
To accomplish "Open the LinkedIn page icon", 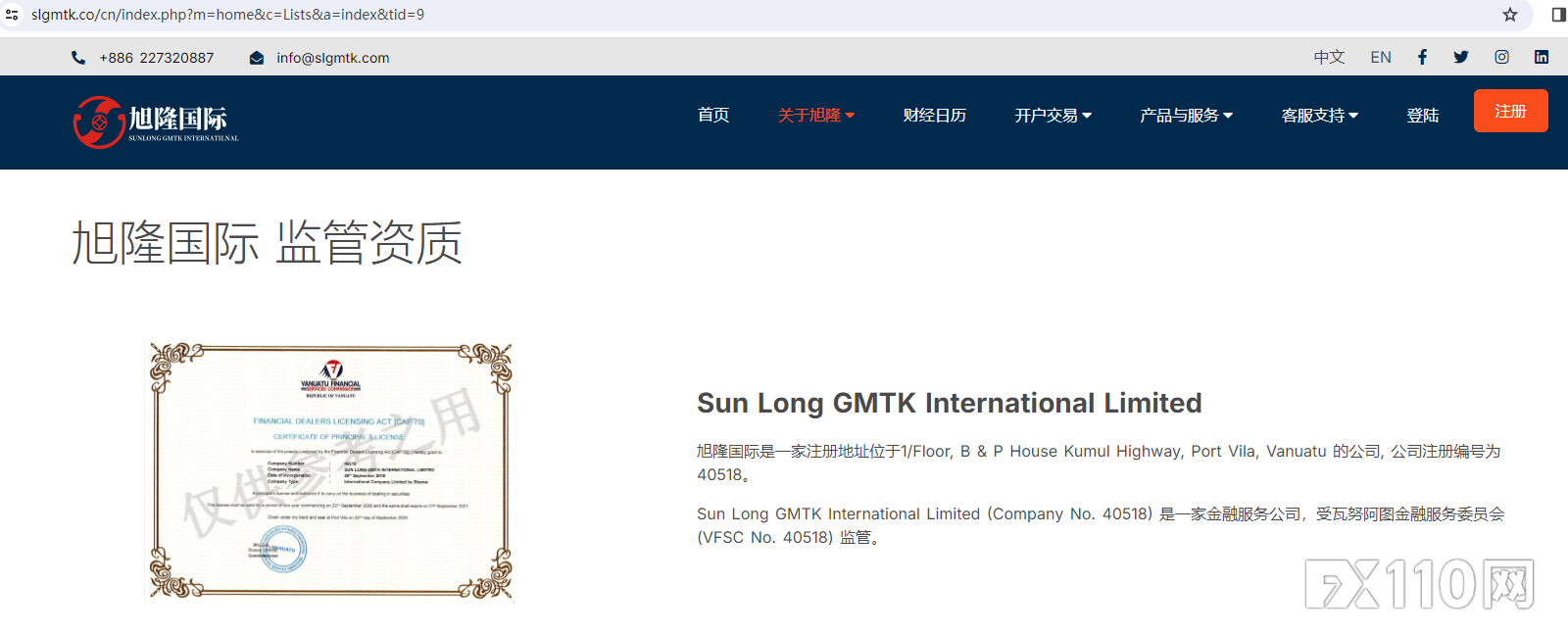I will 1542,57.
